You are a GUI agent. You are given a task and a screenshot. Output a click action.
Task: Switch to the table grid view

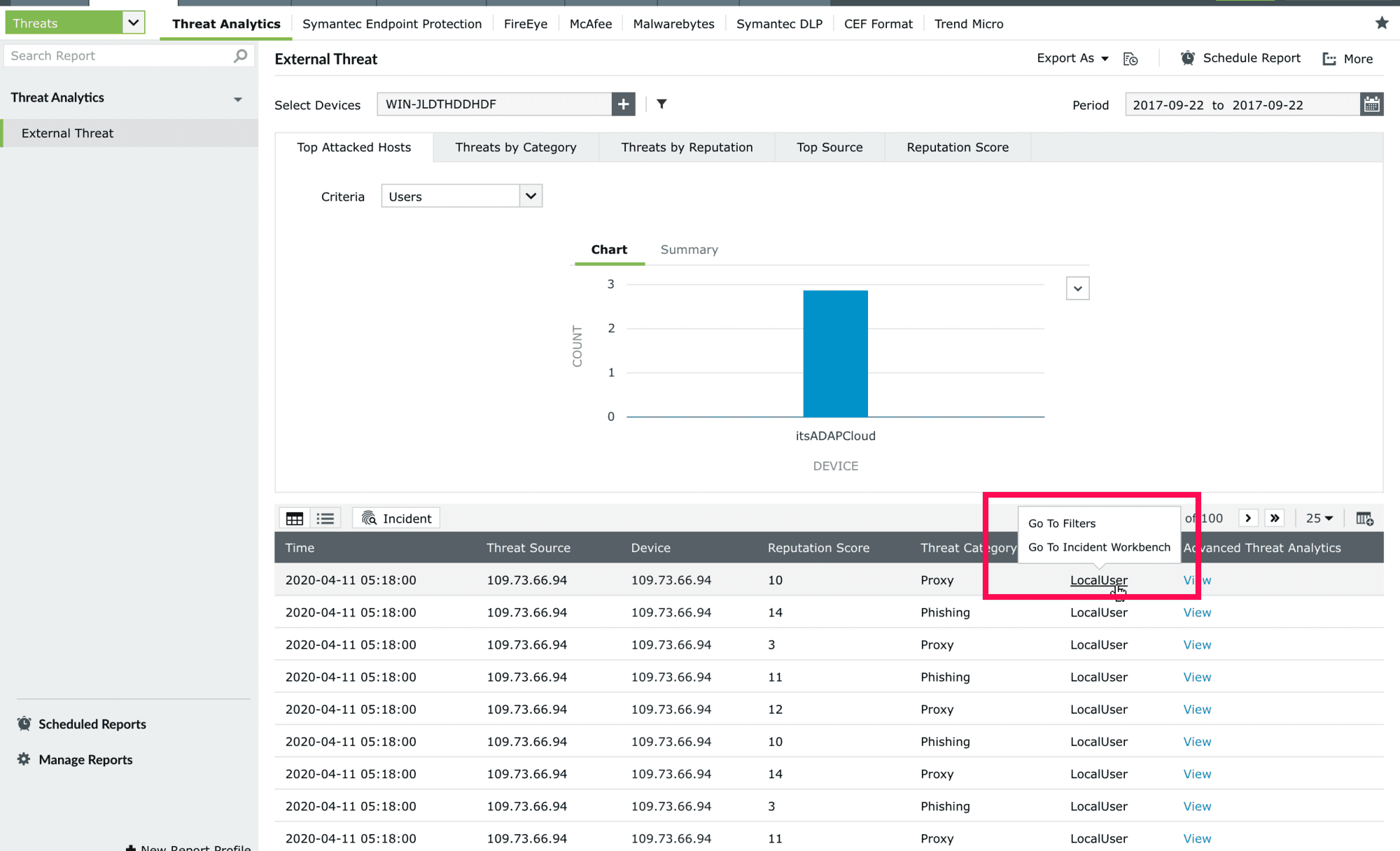pyautogui.click(x=295, y=519)
